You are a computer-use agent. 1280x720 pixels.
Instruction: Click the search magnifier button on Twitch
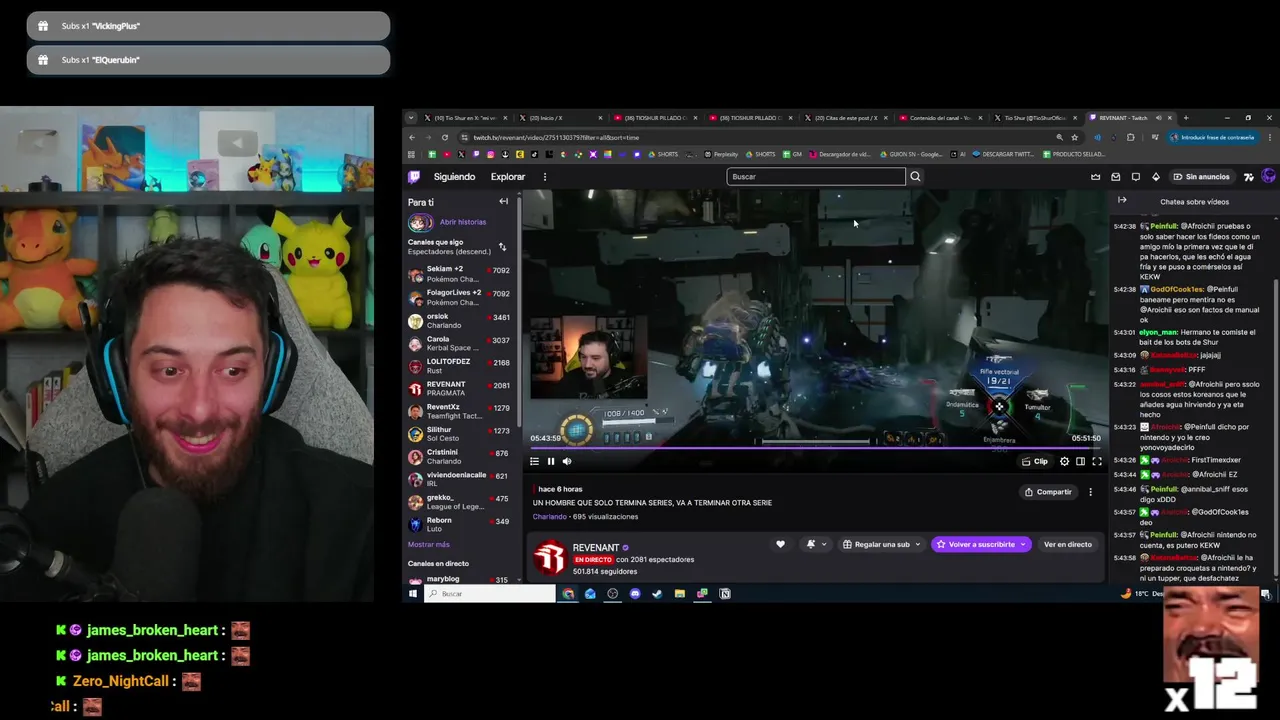(915, 177)
